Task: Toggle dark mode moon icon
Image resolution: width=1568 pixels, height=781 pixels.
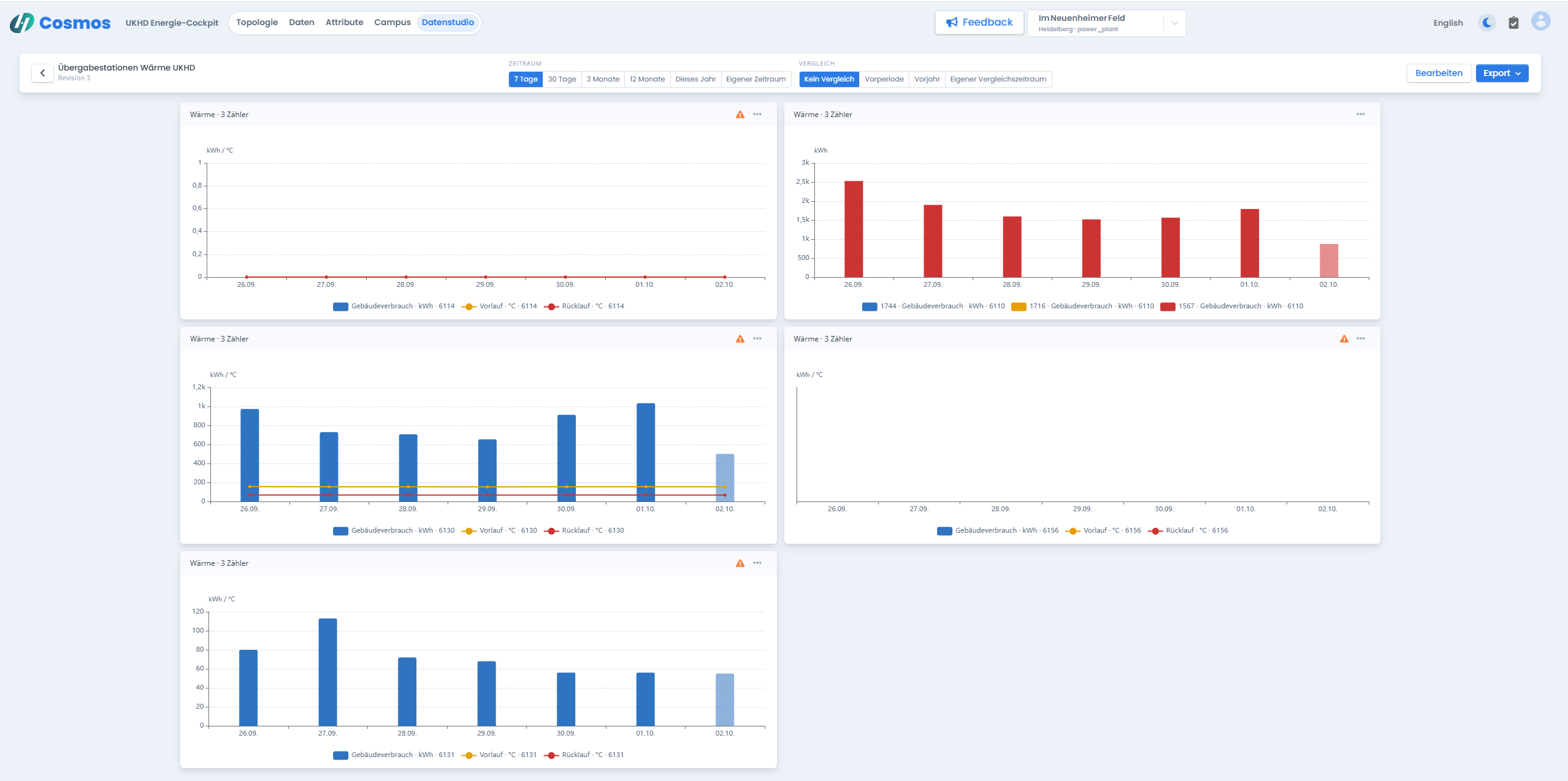Action: [1487, 23]
